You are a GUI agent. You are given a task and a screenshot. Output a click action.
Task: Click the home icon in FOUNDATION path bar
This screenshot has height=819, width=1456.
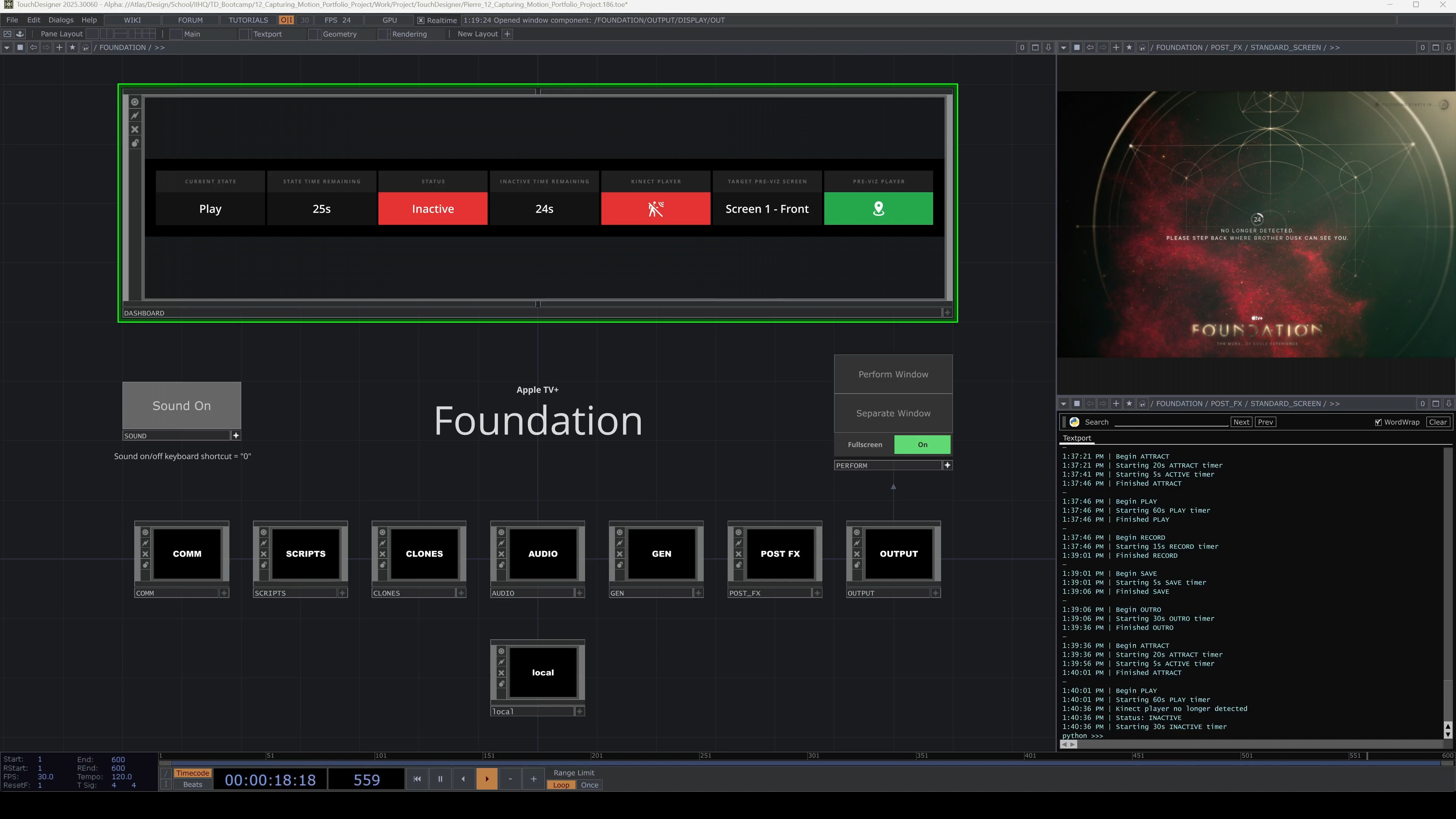click(x=85, y=47)
